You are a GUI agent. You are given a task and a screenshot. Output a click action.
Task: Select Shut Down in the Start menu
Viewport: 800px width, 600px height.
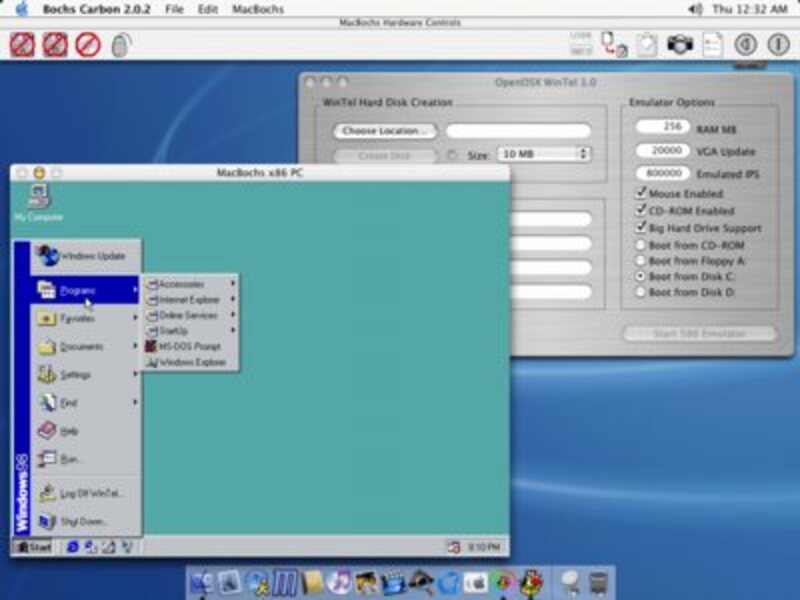(x=85, y=521)
